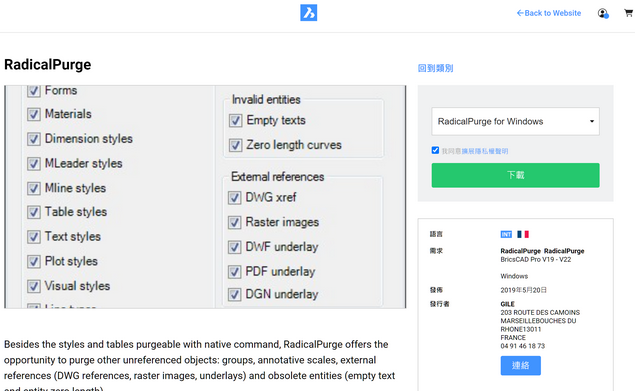Click the green 下載 download button
The image size is (635, 391).
click(x=516, y=175)
